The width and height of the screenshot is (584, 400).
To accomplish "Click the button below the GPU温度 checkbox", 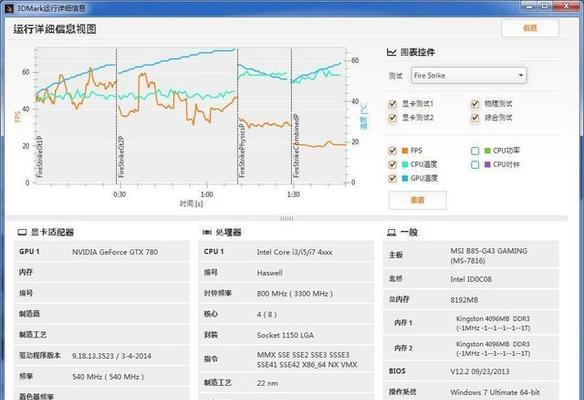I will tap(417, 200).
